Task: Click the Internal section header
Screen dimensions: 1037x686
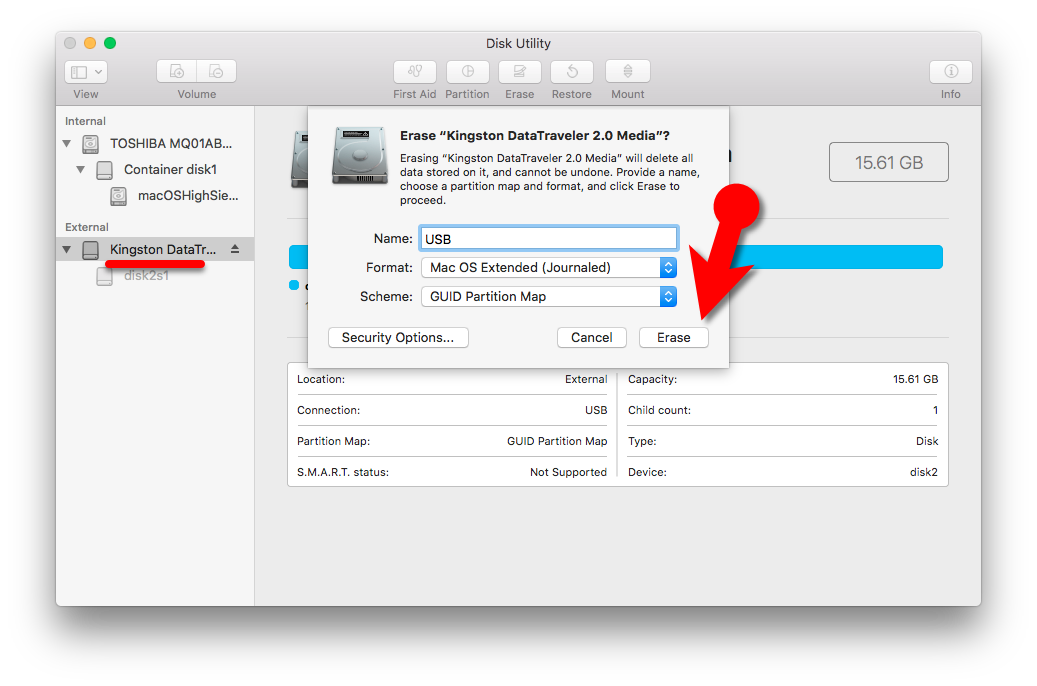Action: coord(85,121)
